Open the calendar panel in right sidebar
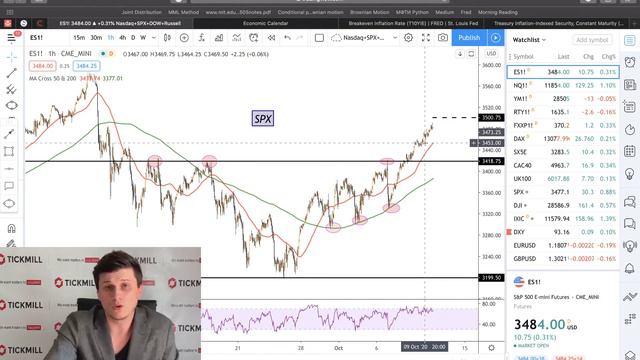 pos(630,151)
